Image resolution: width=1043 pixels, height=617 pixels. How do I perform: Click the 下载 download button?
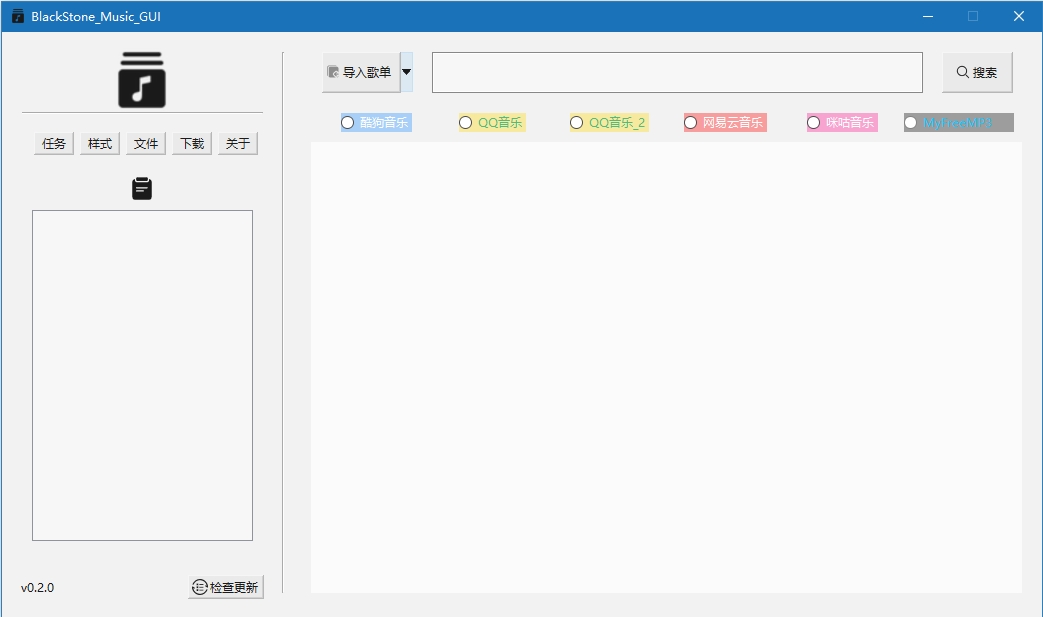point(192,144)
